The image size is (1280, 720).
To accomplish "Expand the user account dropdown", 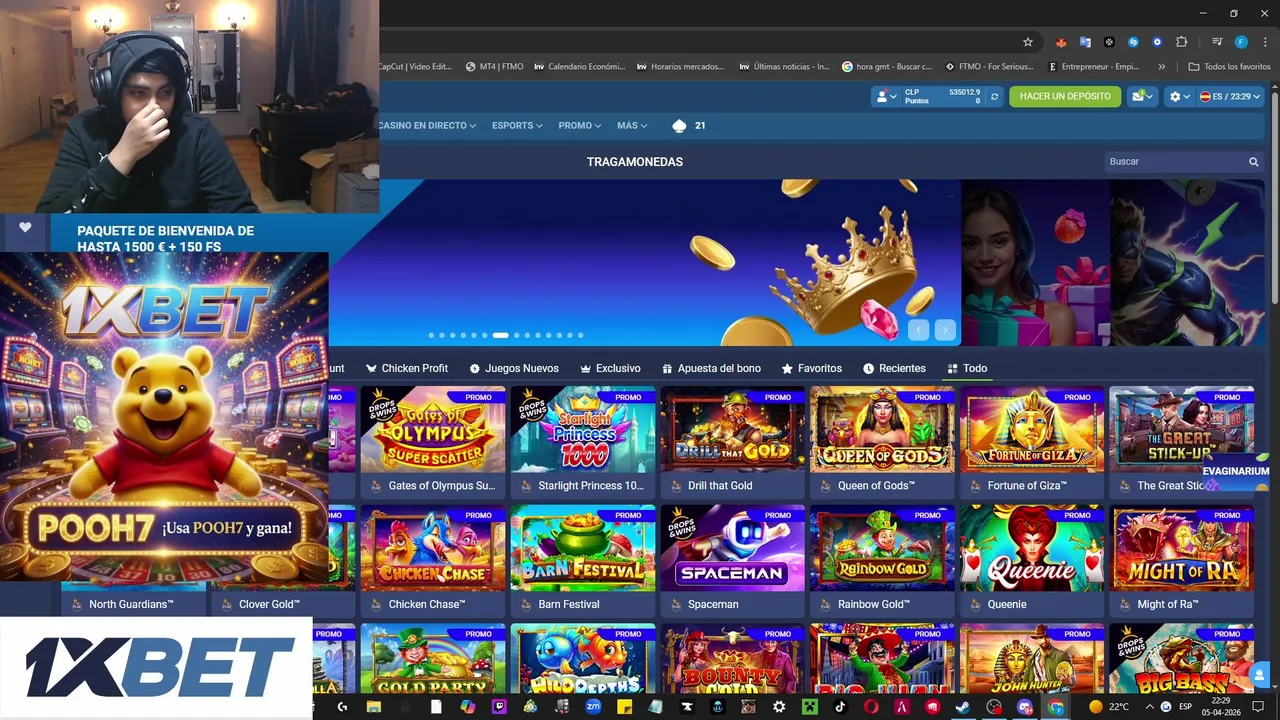I will [x=885, y=96].
